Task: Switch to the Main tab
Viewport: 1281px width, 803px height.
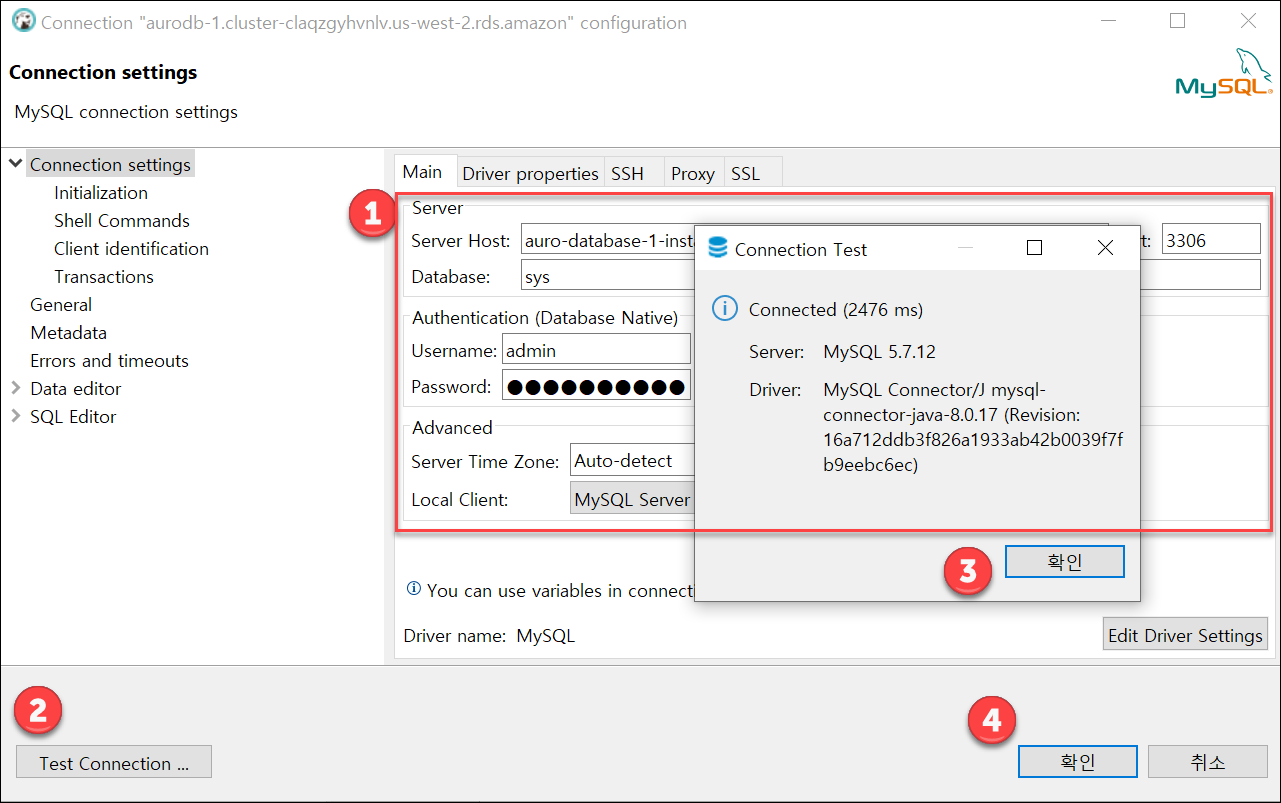Action: pos(422,172)
